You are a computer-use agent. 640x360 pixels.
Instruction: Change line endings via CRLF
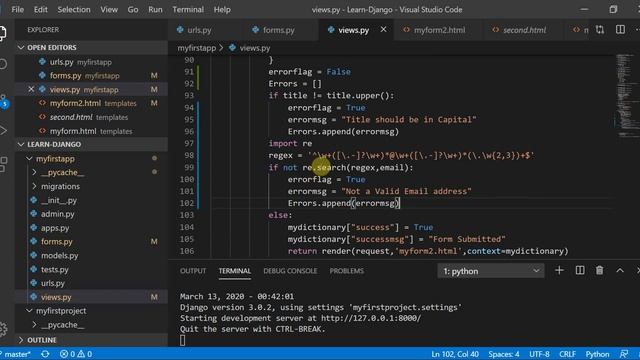[567, 354]
